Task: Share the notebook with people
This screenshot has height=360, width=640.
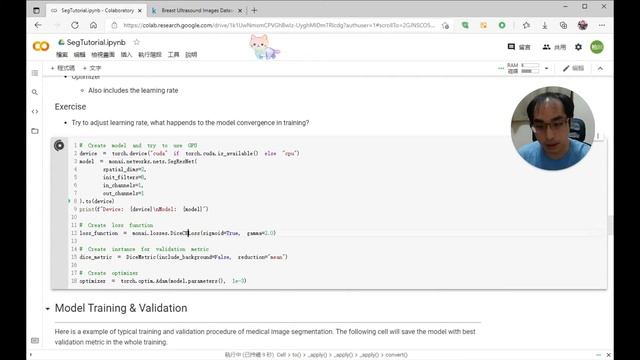Action: point(554,47)
